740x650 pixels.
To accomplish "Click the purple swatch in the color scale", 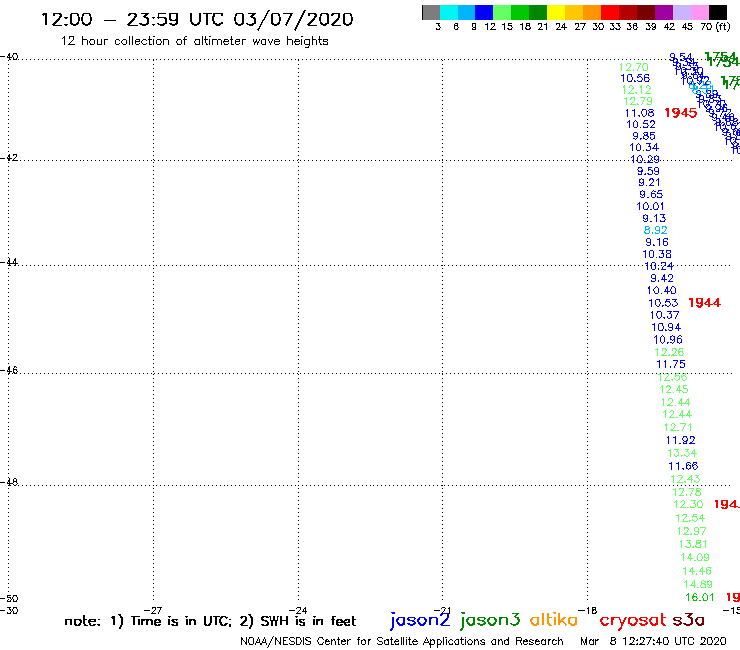I will click(x=664, y=12).
